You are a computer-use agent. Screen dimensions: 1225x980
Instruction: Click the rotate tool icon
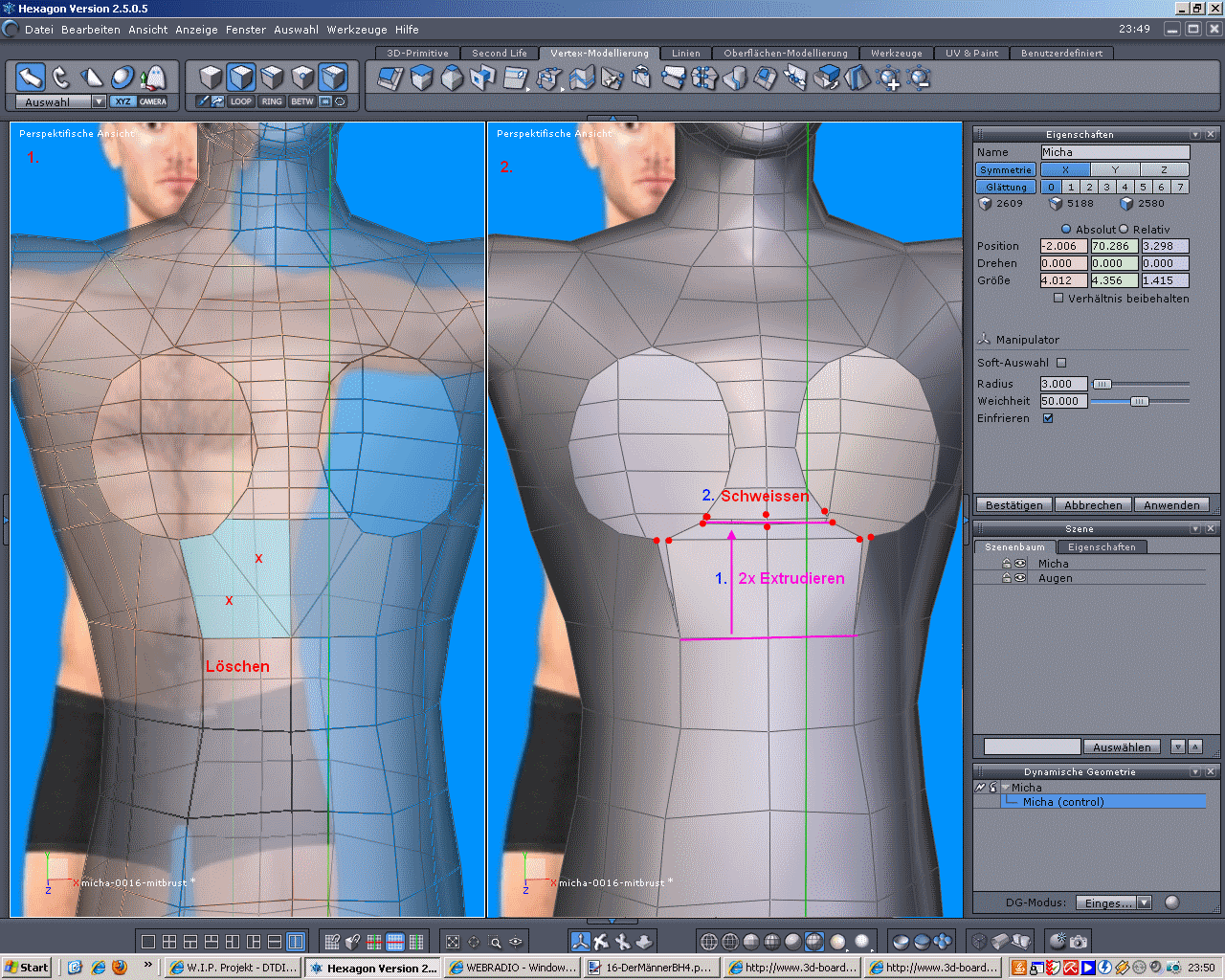(61, 77)
